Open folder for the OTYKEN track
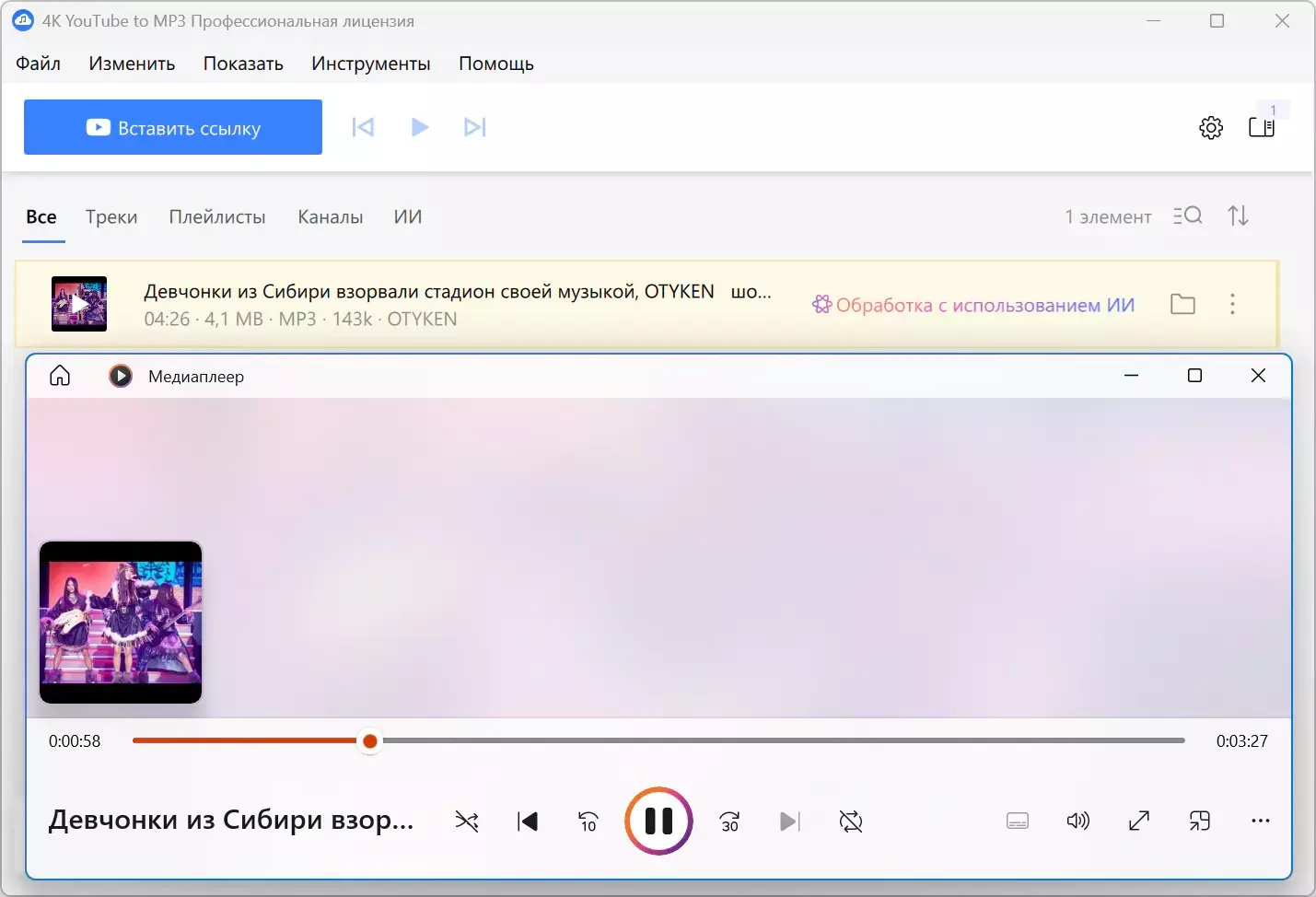The height and width of the screenshot is (897, 1316). click(1182, 304)
